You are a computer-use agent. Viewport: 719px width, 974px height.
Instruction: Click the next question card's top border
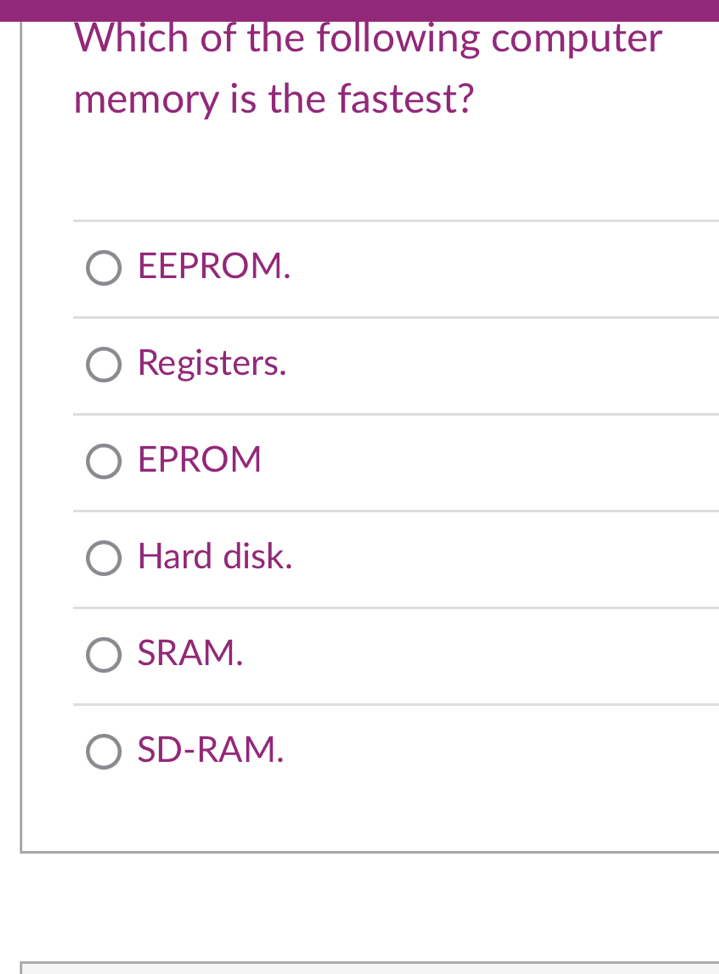point(370,962)
